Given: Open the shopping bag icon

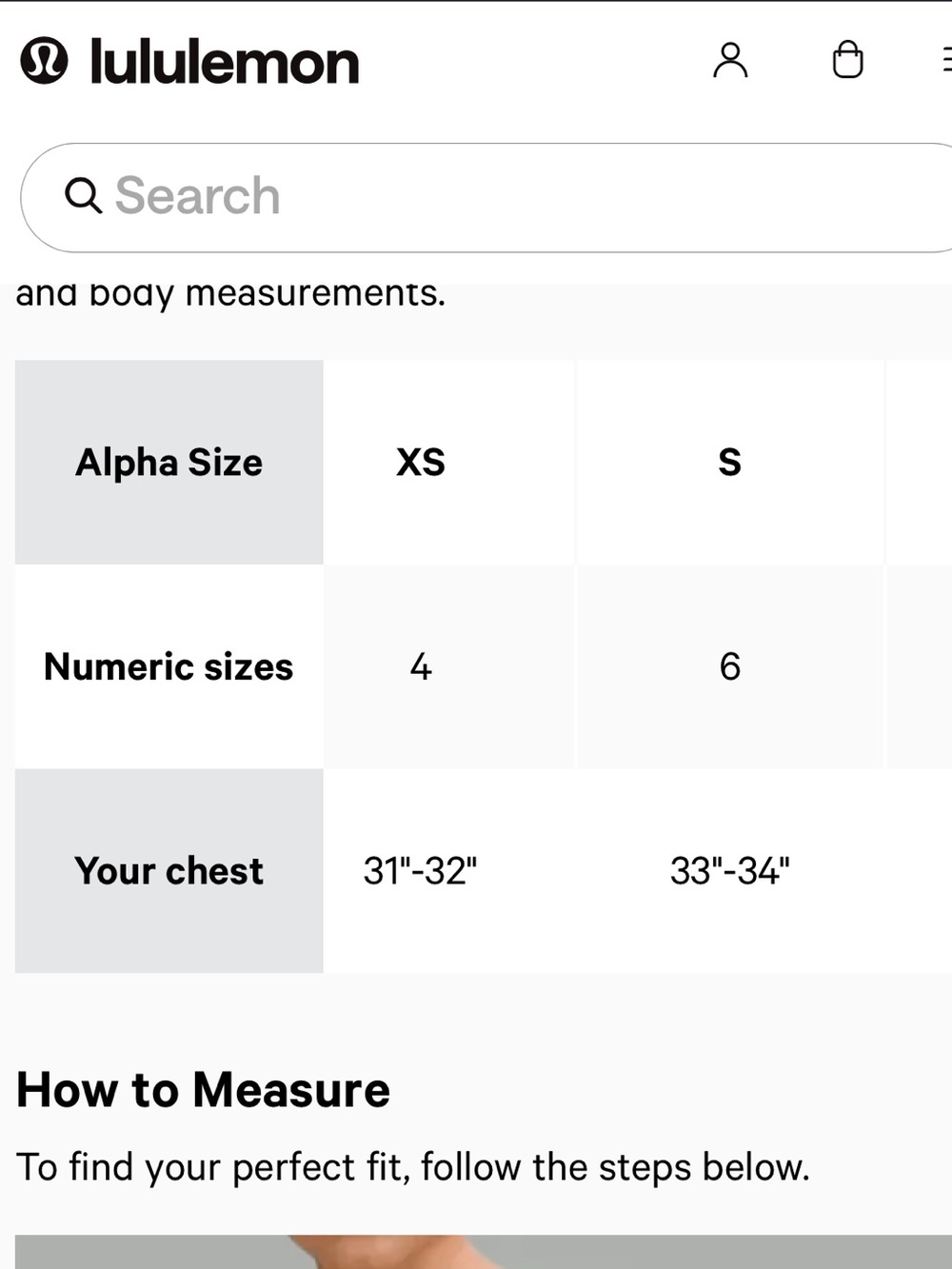Looking at the screenshot, I should pos(847,59).
